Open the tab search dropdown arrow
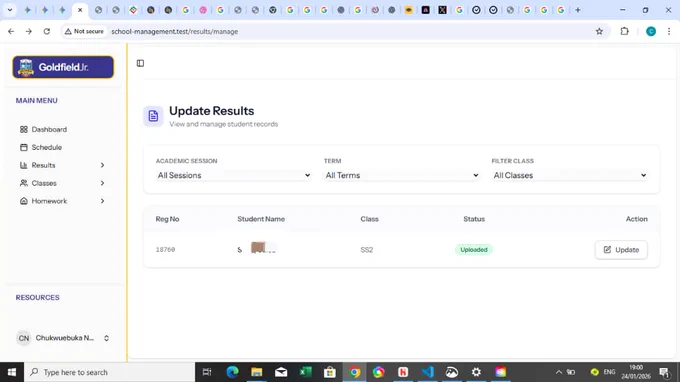680x382 pixels. pyautogui.click(x=10, y=10)
